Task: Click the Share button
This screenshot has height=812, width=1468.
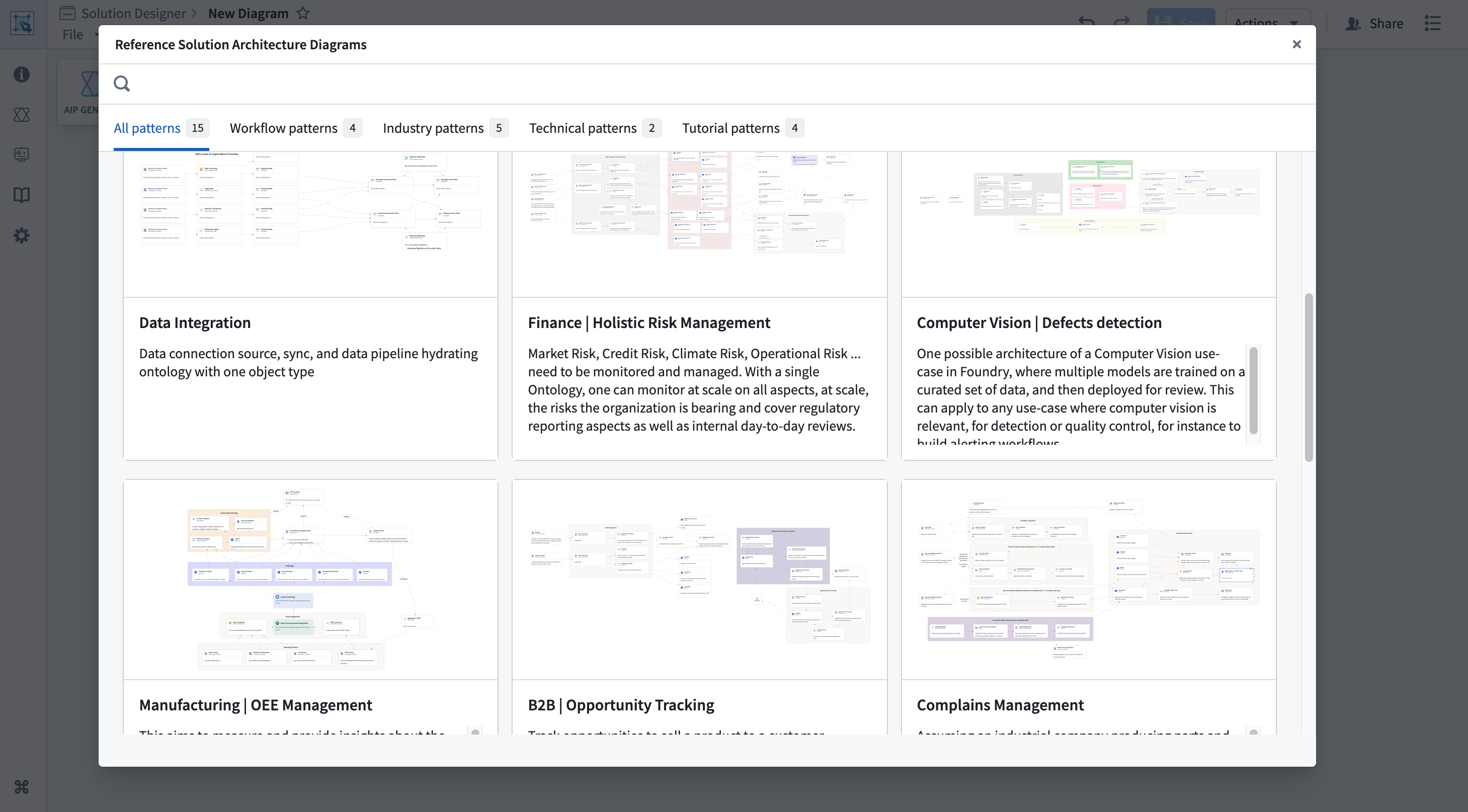Action: (1374, 23)
